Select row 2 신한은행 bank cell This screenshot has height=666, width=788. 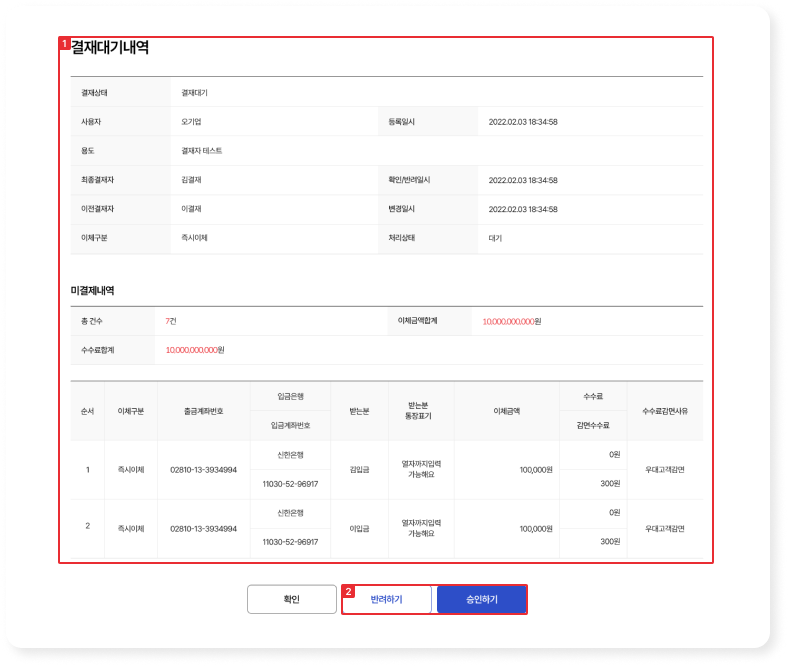pos(290,513)
